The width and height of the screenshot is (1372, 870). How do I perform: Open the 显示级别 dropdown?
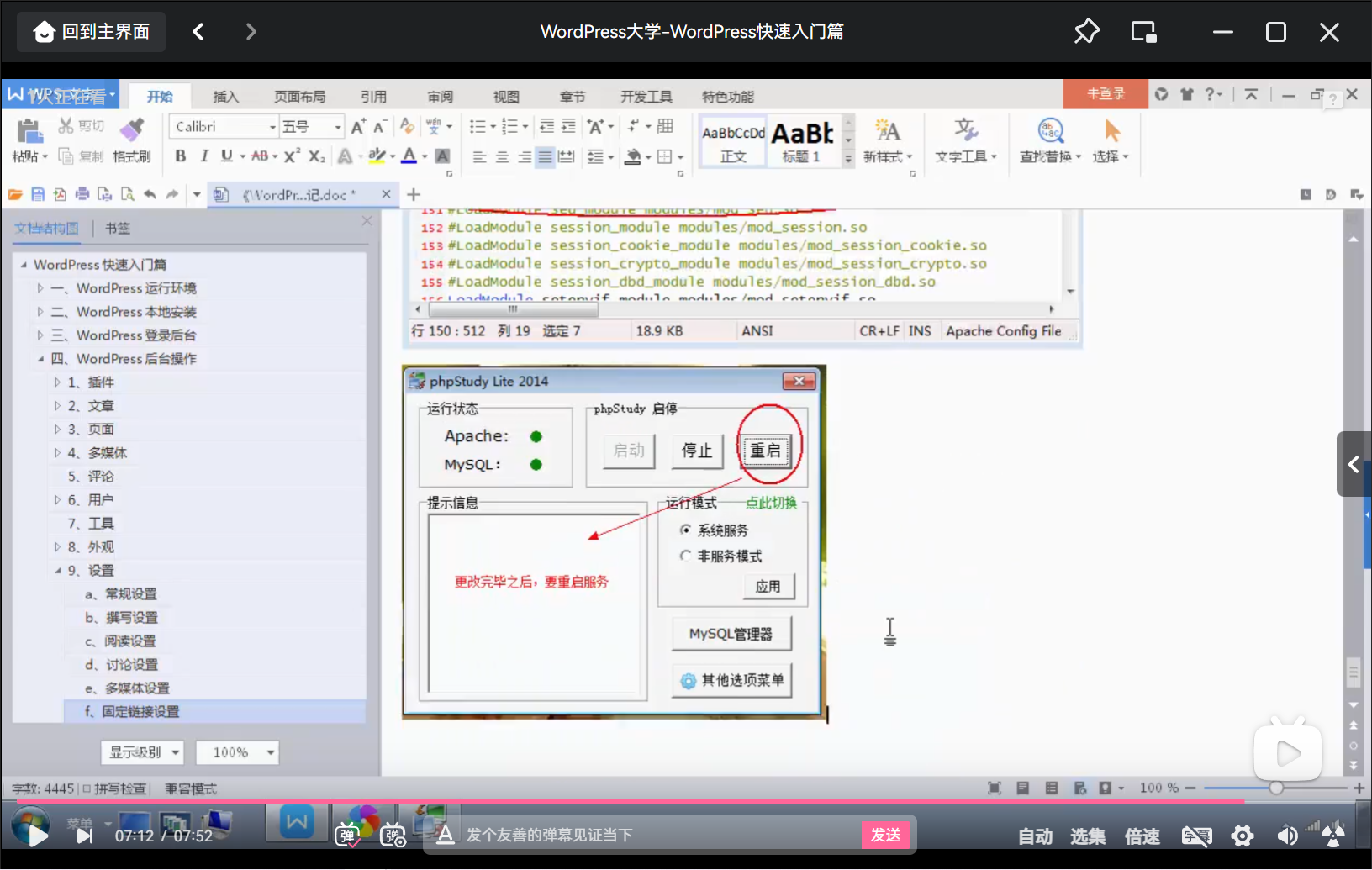142,752
